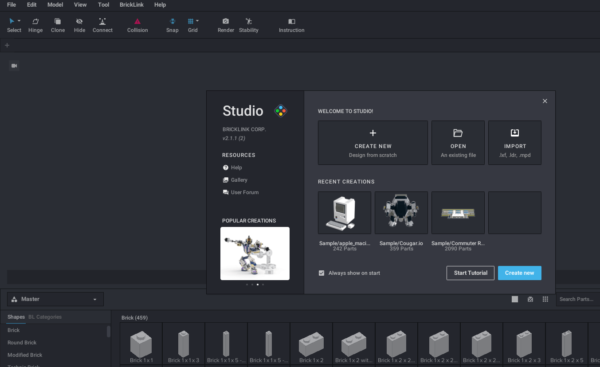The width and height of the screenshot is (600, 367).
Task: Click the Open existing file card
Action: pyautogui.click(x=458, y=143)
